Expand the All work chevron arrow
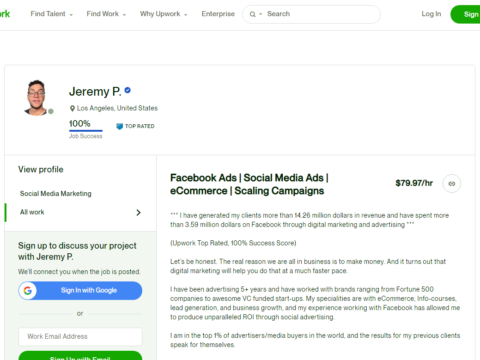 (x=138, y=213)
